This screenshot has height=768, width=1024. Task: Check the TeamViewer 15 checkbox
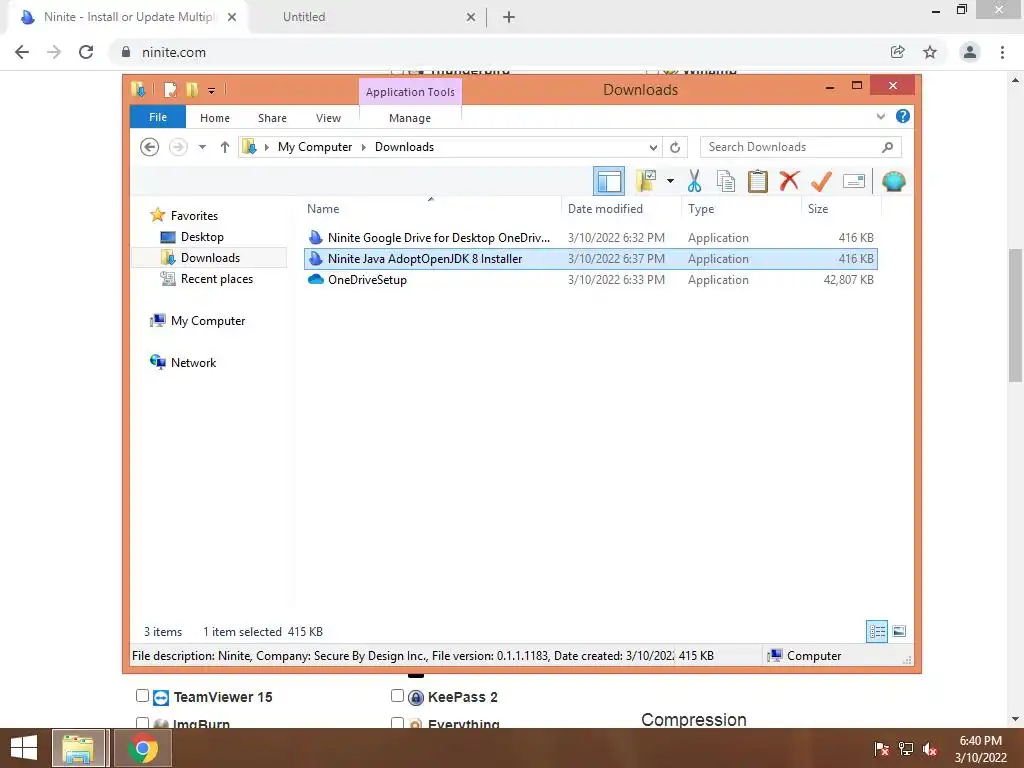coord(142,696)
